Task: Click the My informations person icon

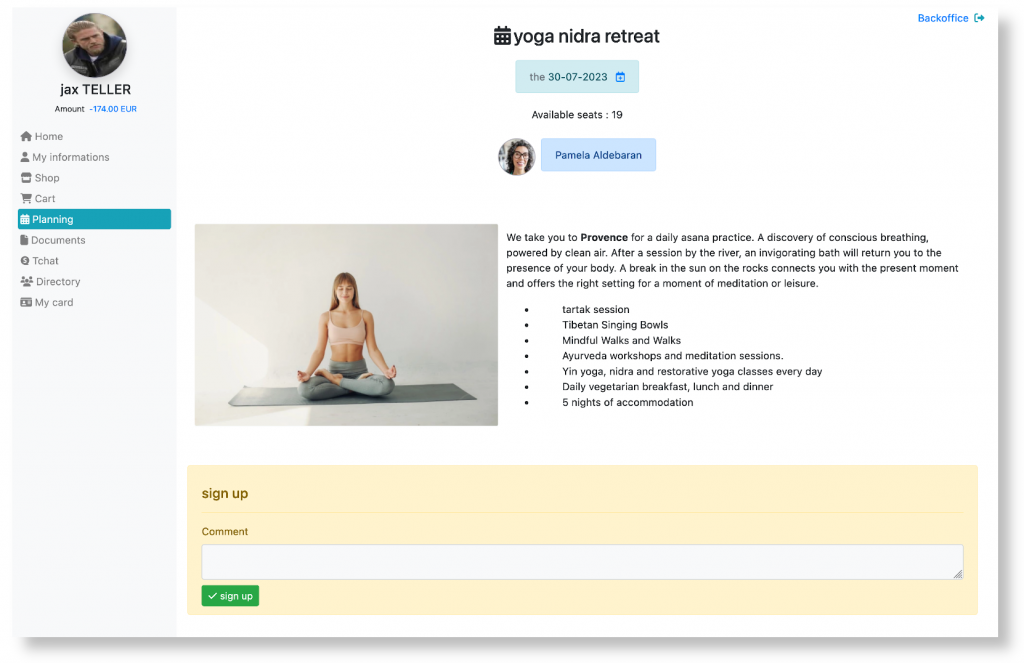Action: pos(25,157)
